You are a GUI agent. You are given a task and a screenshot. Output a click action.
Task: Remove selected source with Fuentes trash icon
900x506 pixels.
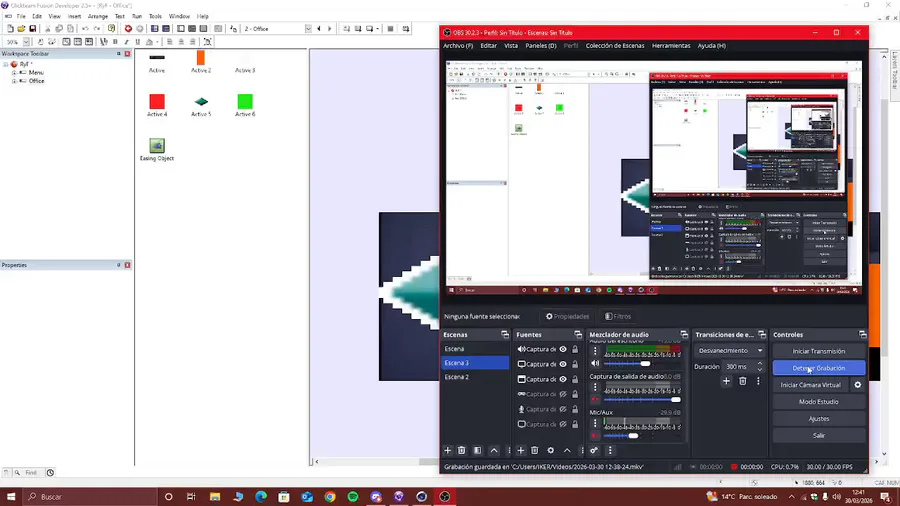click(534, 451)
